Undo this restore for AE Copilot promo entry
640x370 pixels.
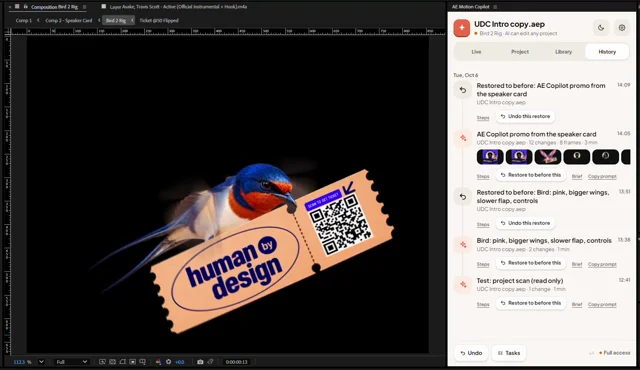(x=525, y=117)
